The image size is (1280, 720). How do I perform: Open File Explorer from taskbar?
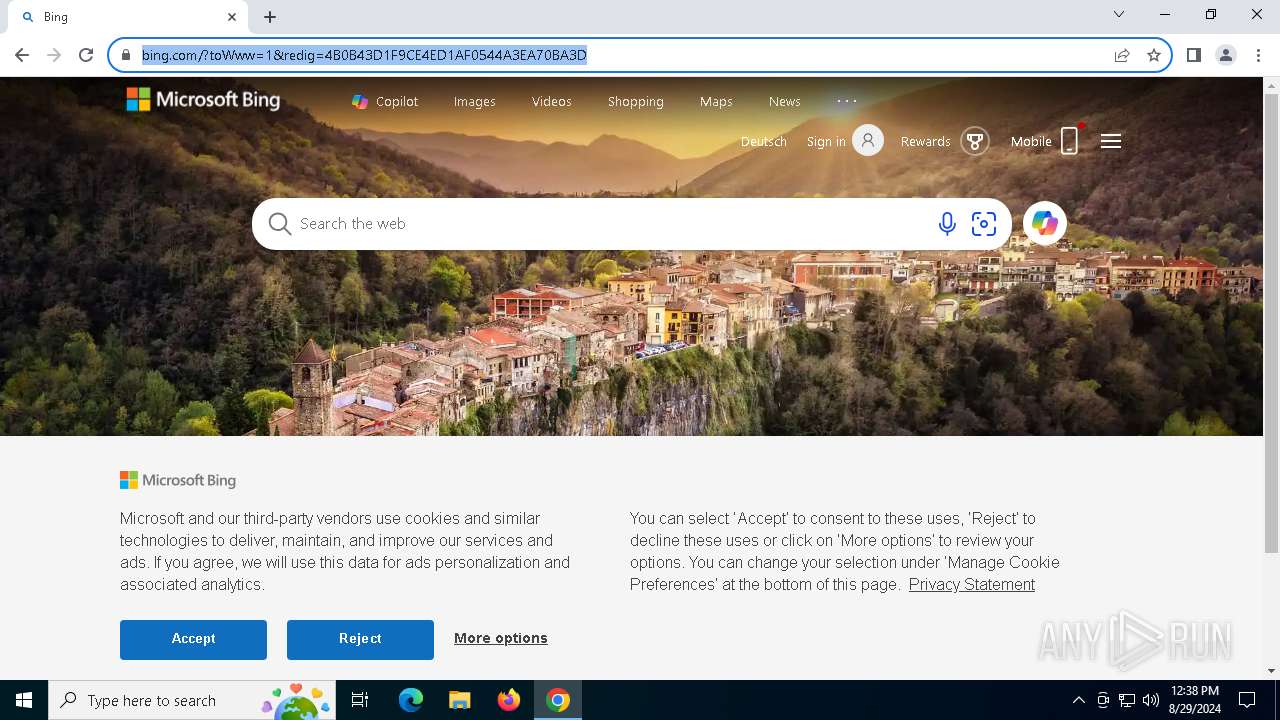coord(459,700)
